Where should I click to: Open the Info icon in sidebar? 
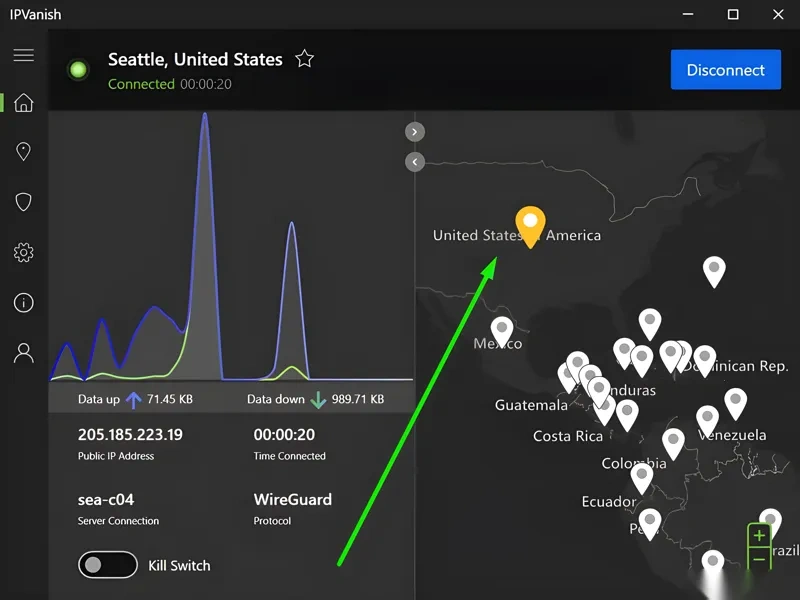[x=23, y=303]
